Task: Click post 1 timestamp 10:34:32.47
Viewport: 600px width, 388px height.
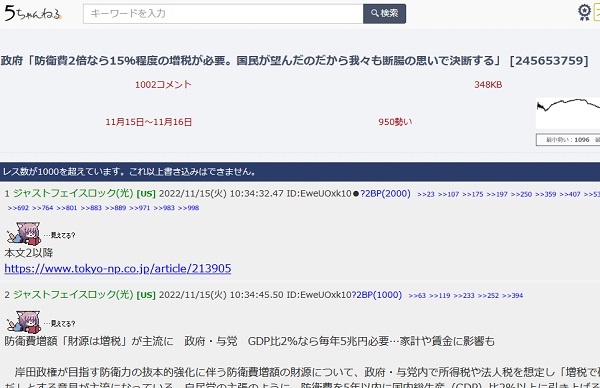Action: pos(257,194)
